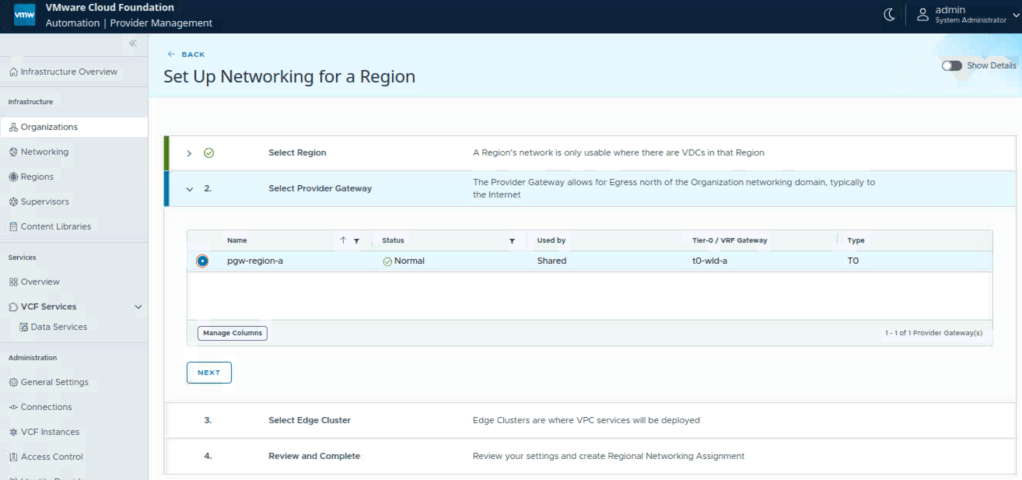Collapse sidebar with double-chevron icon
The height and width of the screenshot is (480, 1022).
[x=133, y=43]
